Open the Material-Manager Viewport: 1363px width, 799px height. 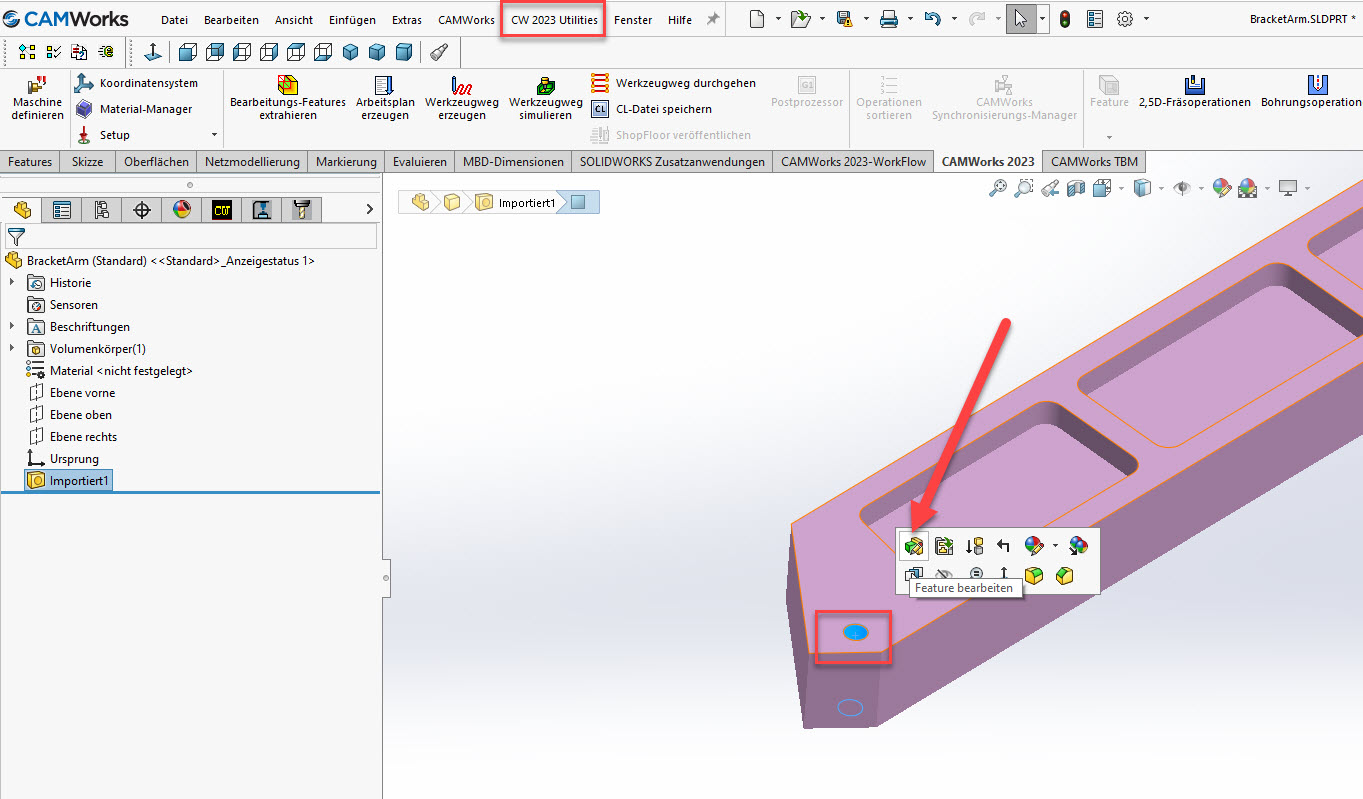pos(134,109)
